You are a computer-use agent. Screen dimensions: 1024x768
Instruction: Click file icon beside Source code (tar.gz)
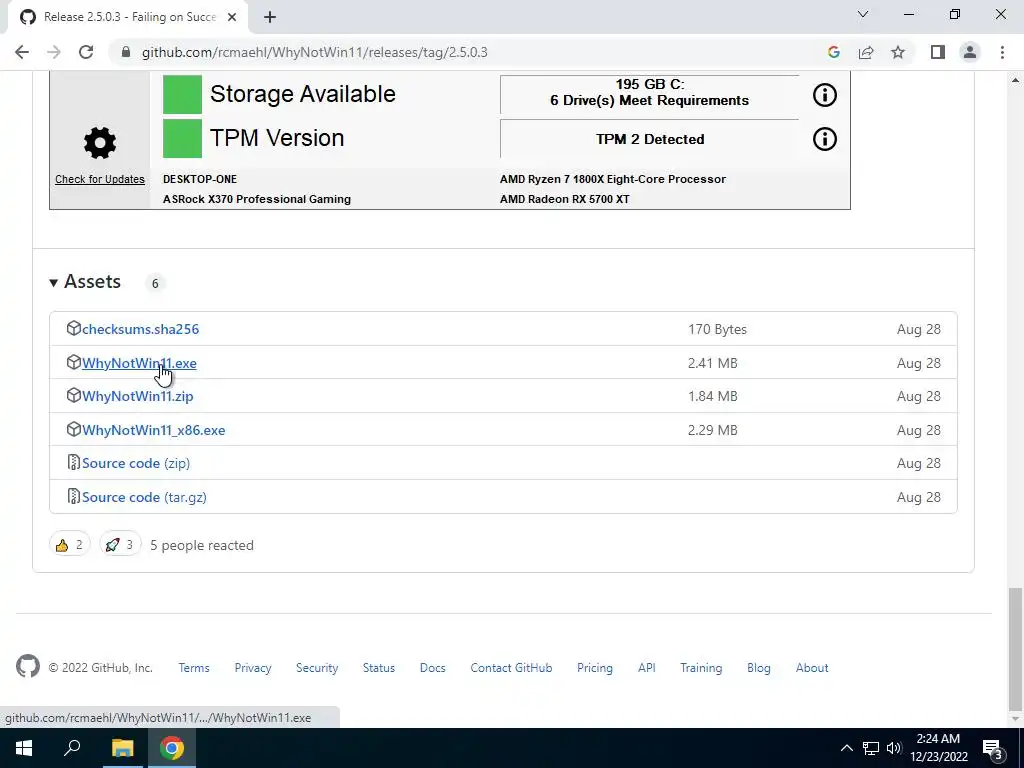[73, 497]
